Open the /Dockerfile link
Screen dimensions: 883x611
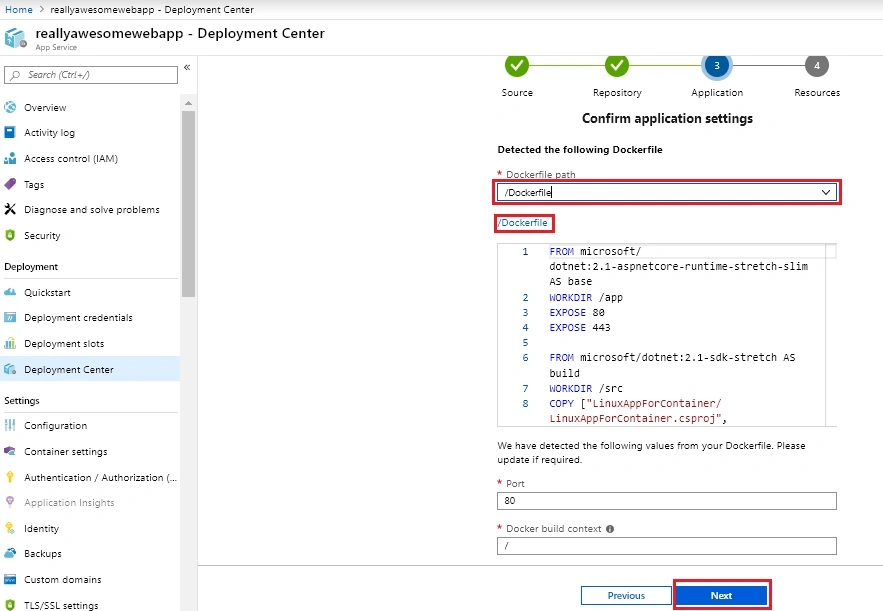click(523, 222)
